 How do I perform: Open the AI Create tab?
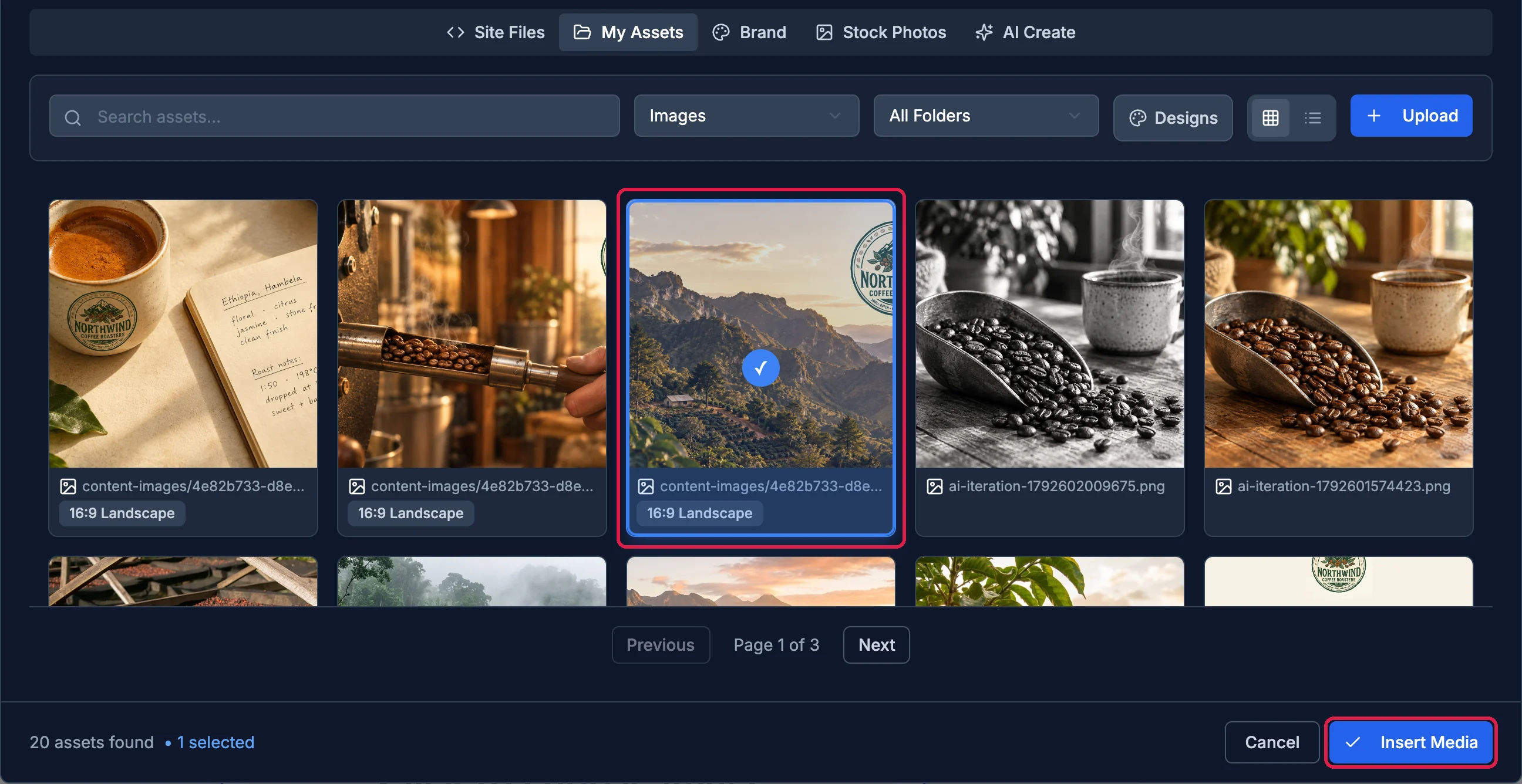tap(1026, 32)
